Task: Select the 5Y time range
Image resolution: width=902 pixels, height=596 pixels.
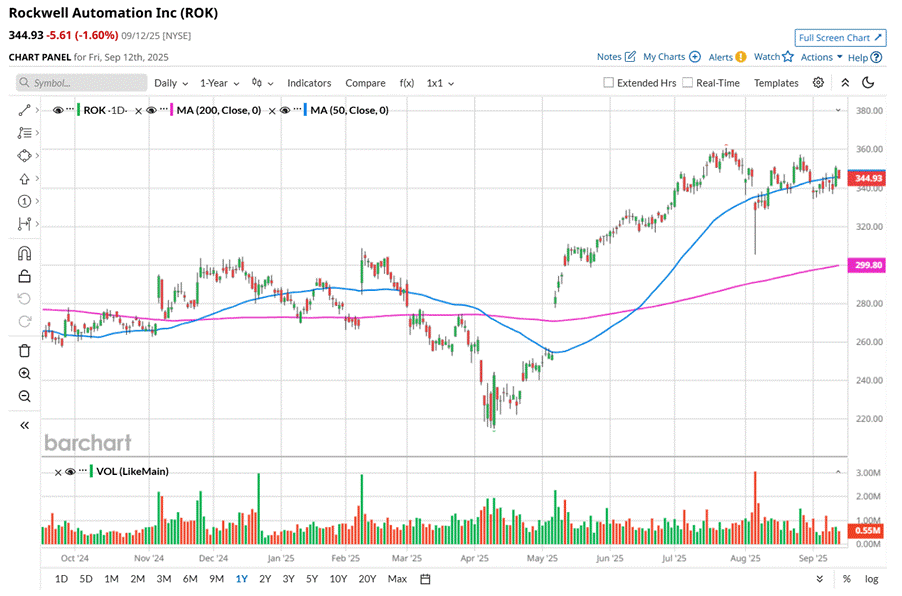Action: [312, 579]
